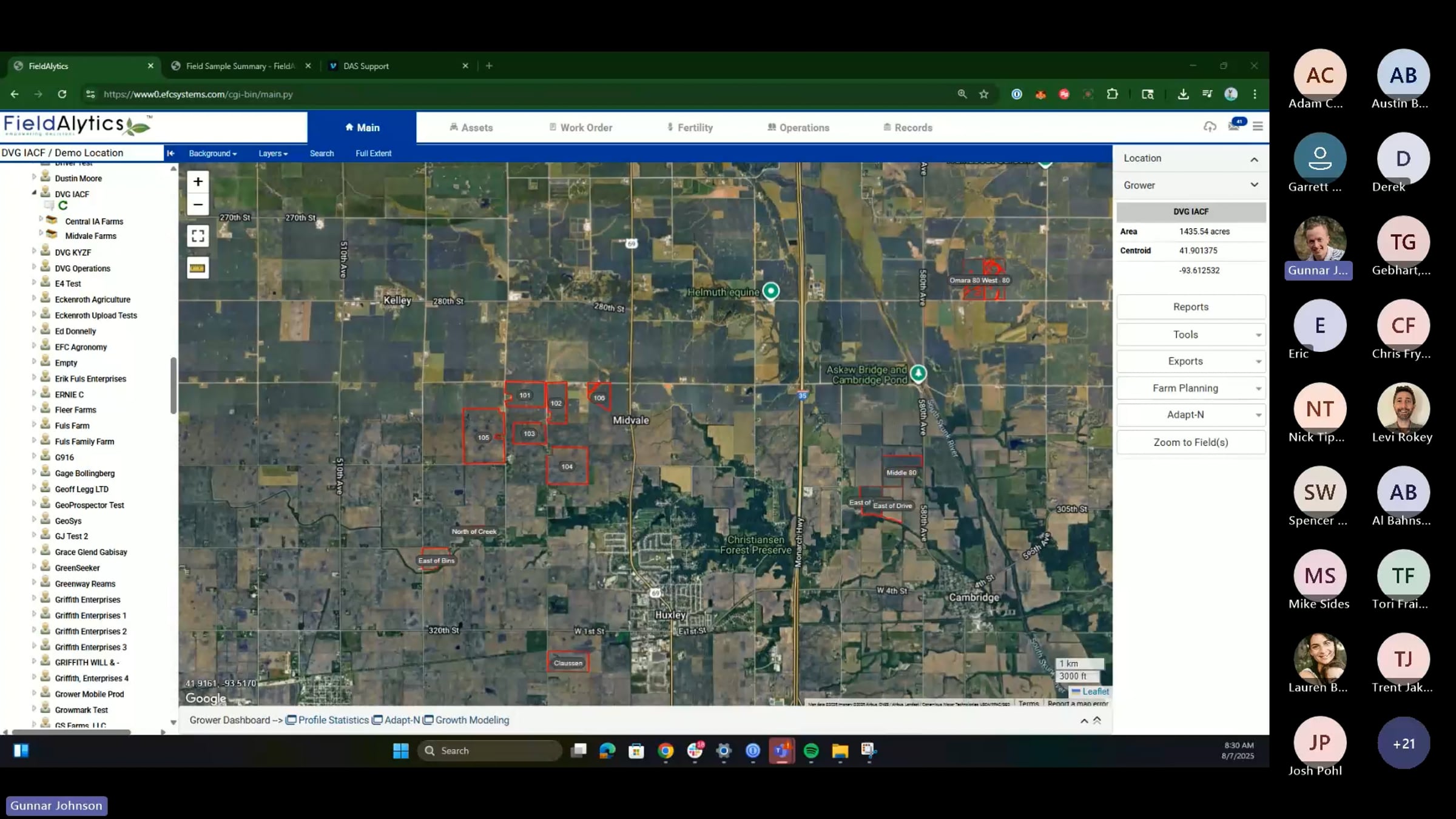Open the map measure ruler tool
Image resolution: width=1456 pixels, height=819 pixels.
(x=198, y=268)
